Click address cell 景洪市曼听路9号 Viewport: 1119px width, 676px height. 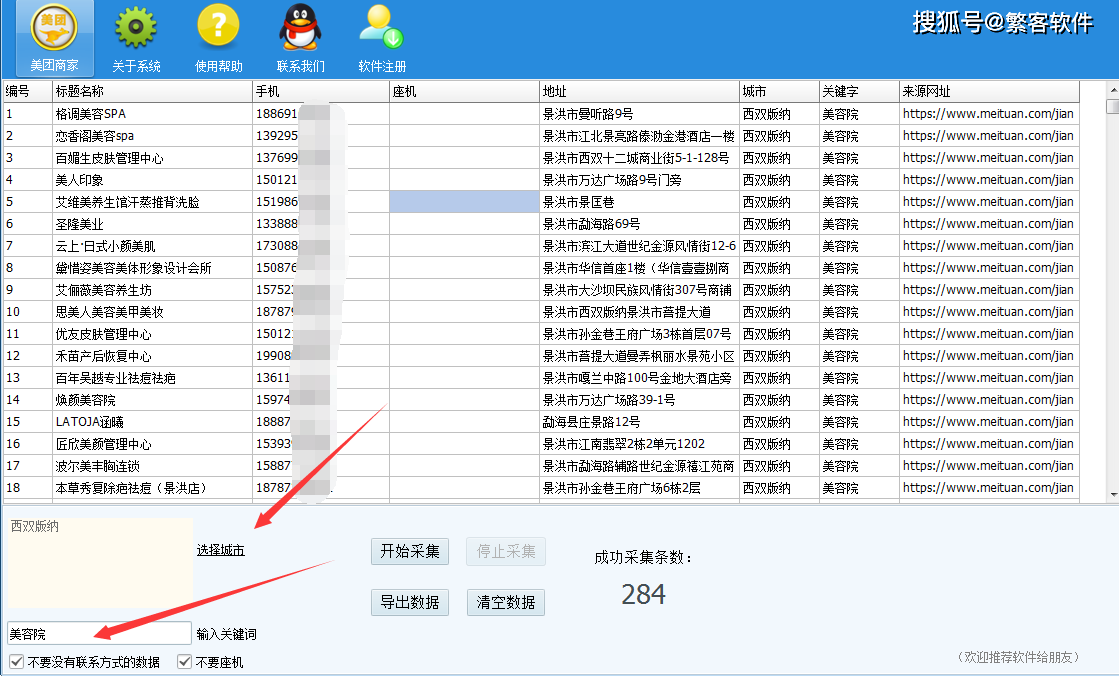click(639, 113)
